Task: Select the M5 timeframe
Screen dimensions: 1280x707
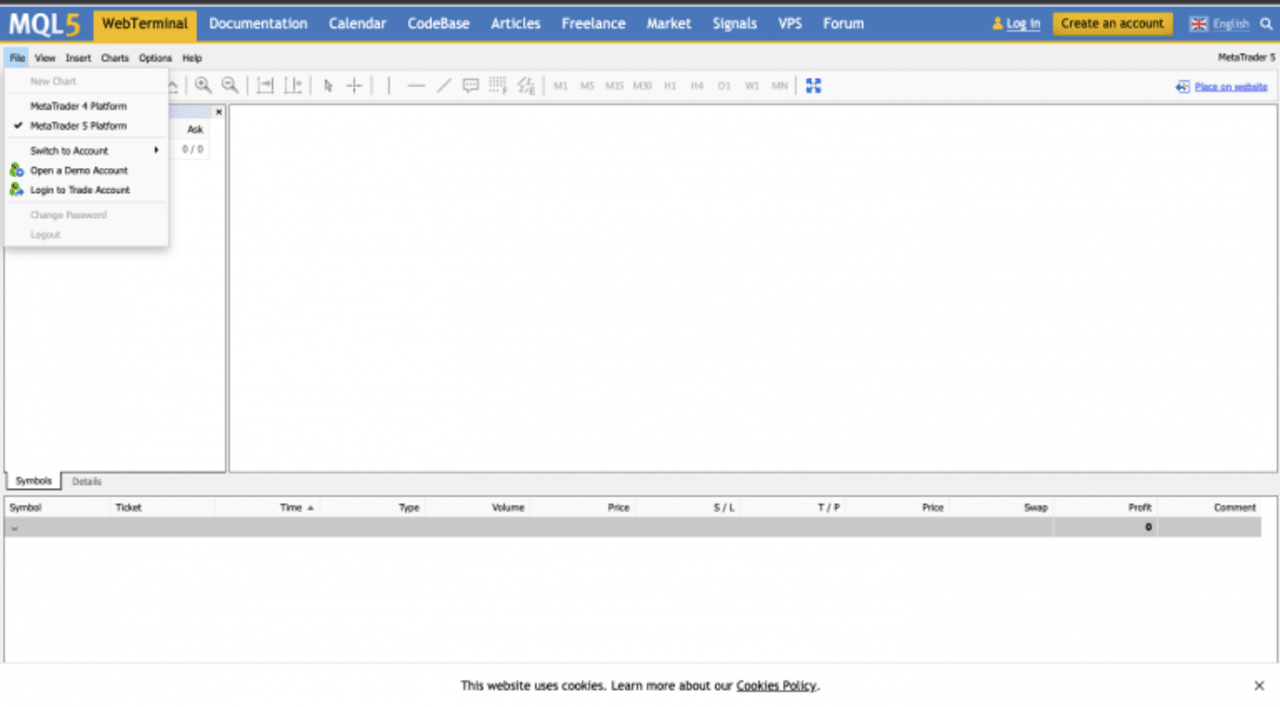Action: point(587,86)
